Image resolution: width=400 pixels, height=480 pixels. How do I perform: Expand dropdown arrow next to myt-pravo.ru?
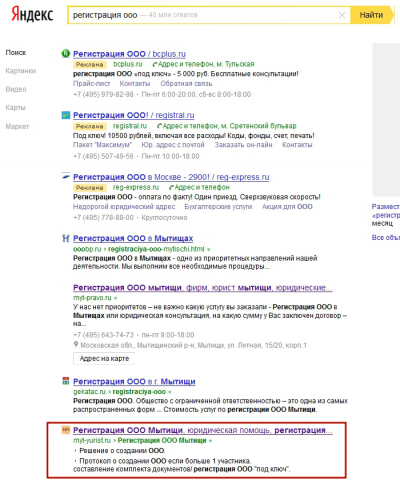(x=116, y=298)
